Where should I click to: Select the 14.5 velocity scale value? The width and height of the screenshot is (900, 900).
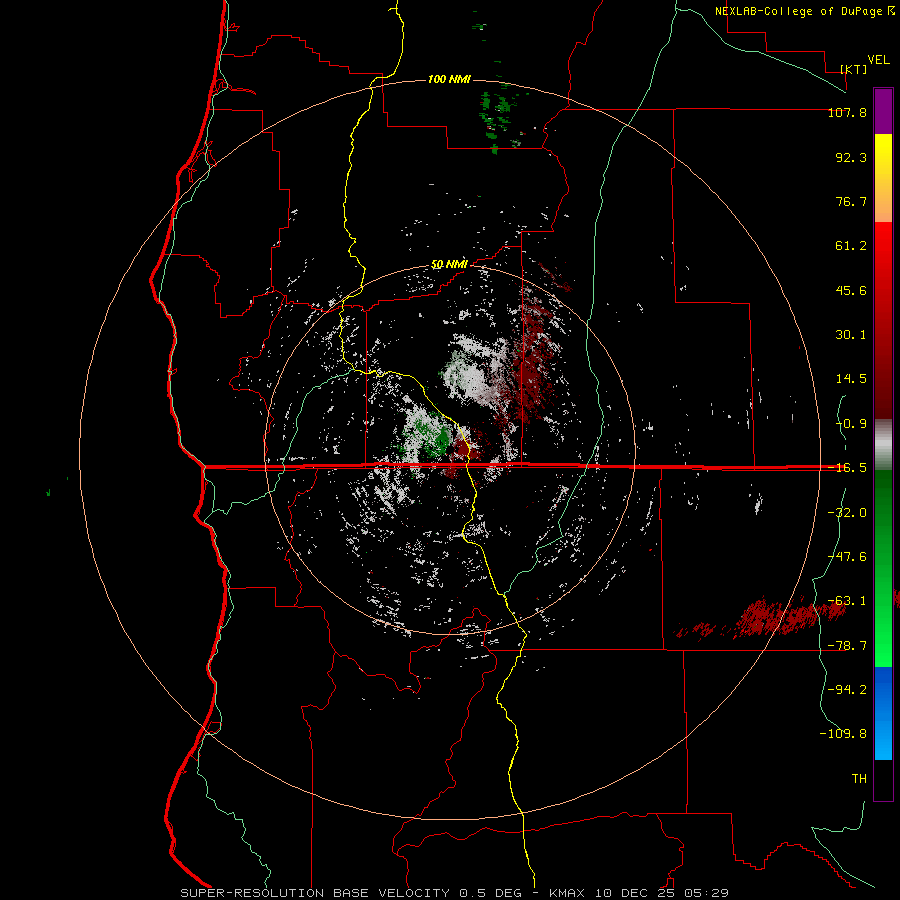[851, 379]
